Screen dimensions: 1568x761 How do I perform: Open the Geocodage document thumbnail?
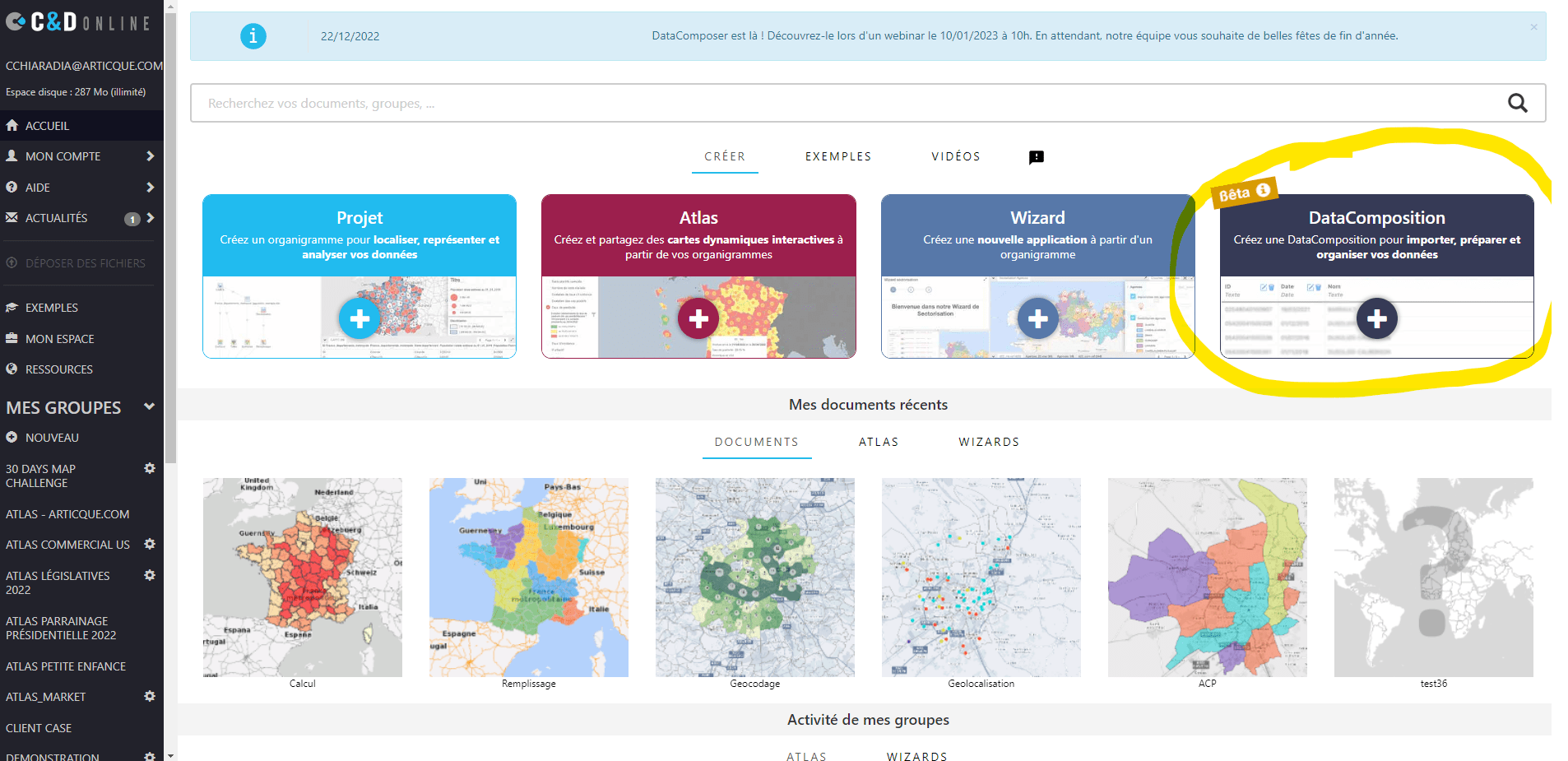point(755,578)
